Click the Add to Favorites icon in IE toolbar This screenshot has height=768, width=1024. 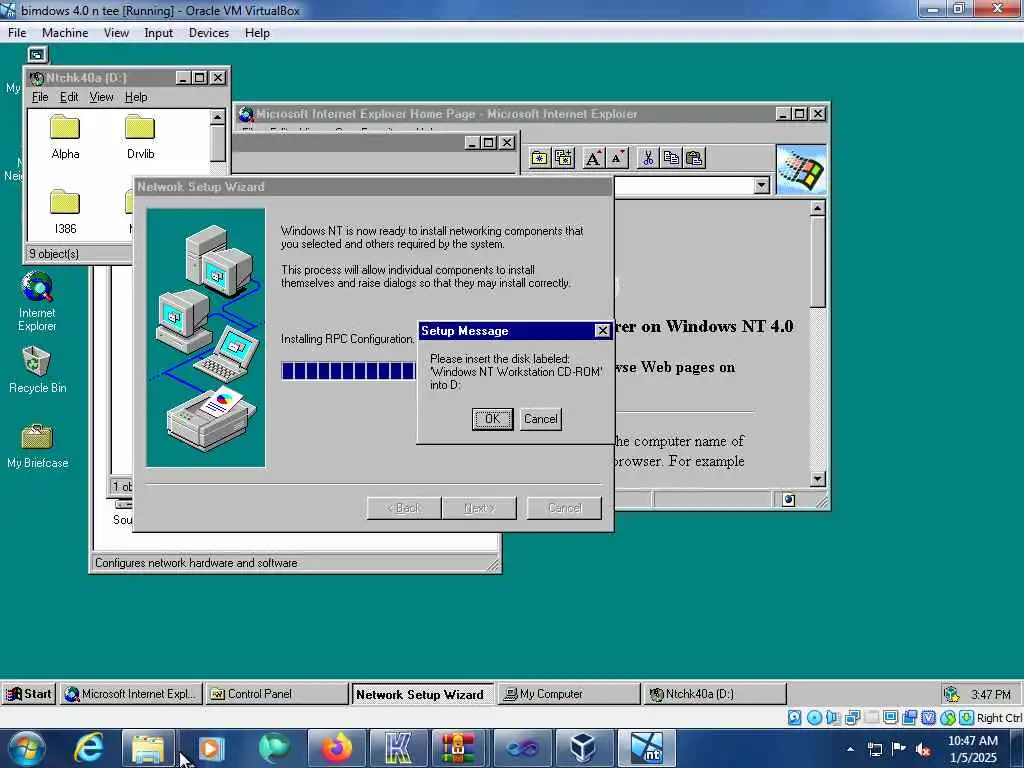[x=564, y=158]
